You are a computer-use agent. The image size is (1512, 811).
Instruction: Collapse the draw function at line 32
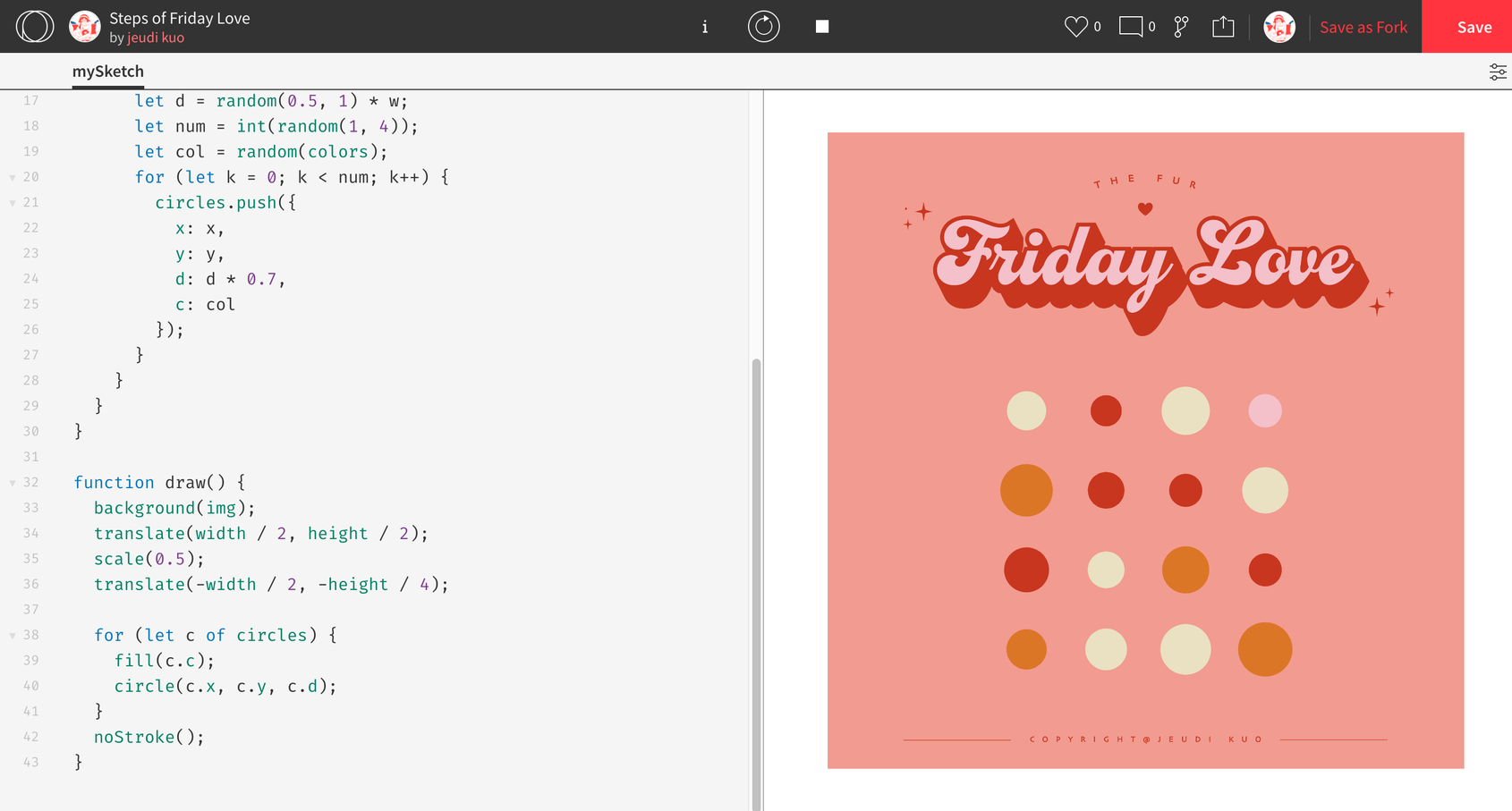point(13,483)
